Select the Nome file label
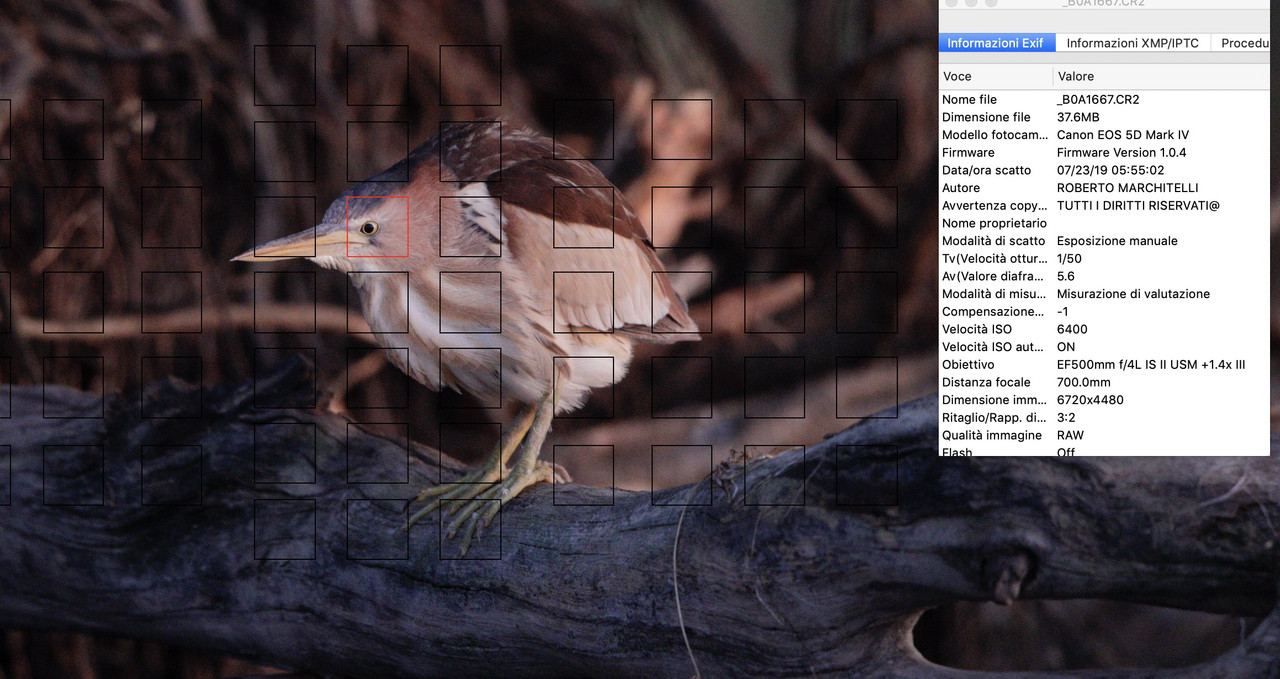 (x=969, y=99)
